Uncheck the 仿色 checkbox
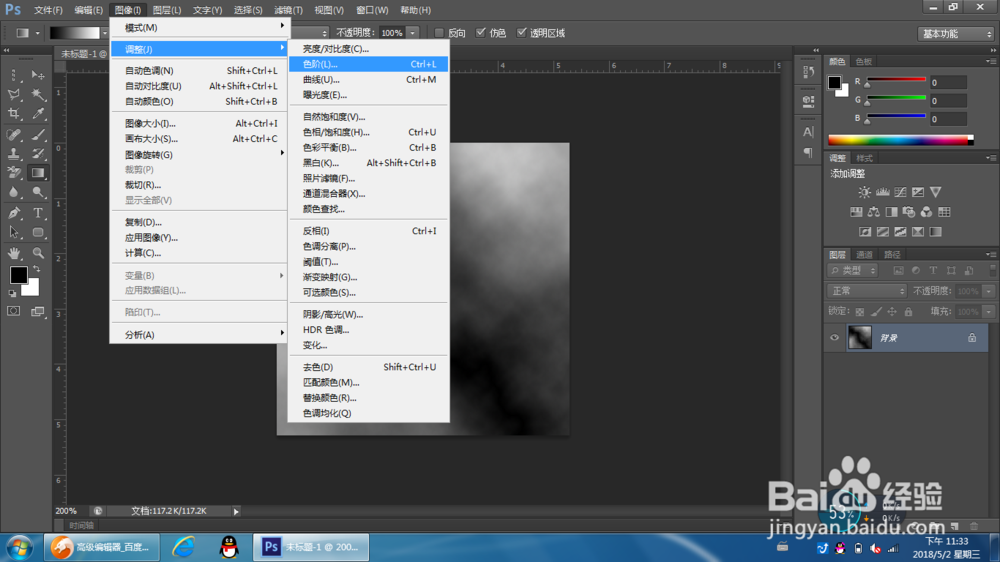Screen dimensions: 1000x562 (x=481, y=33)
